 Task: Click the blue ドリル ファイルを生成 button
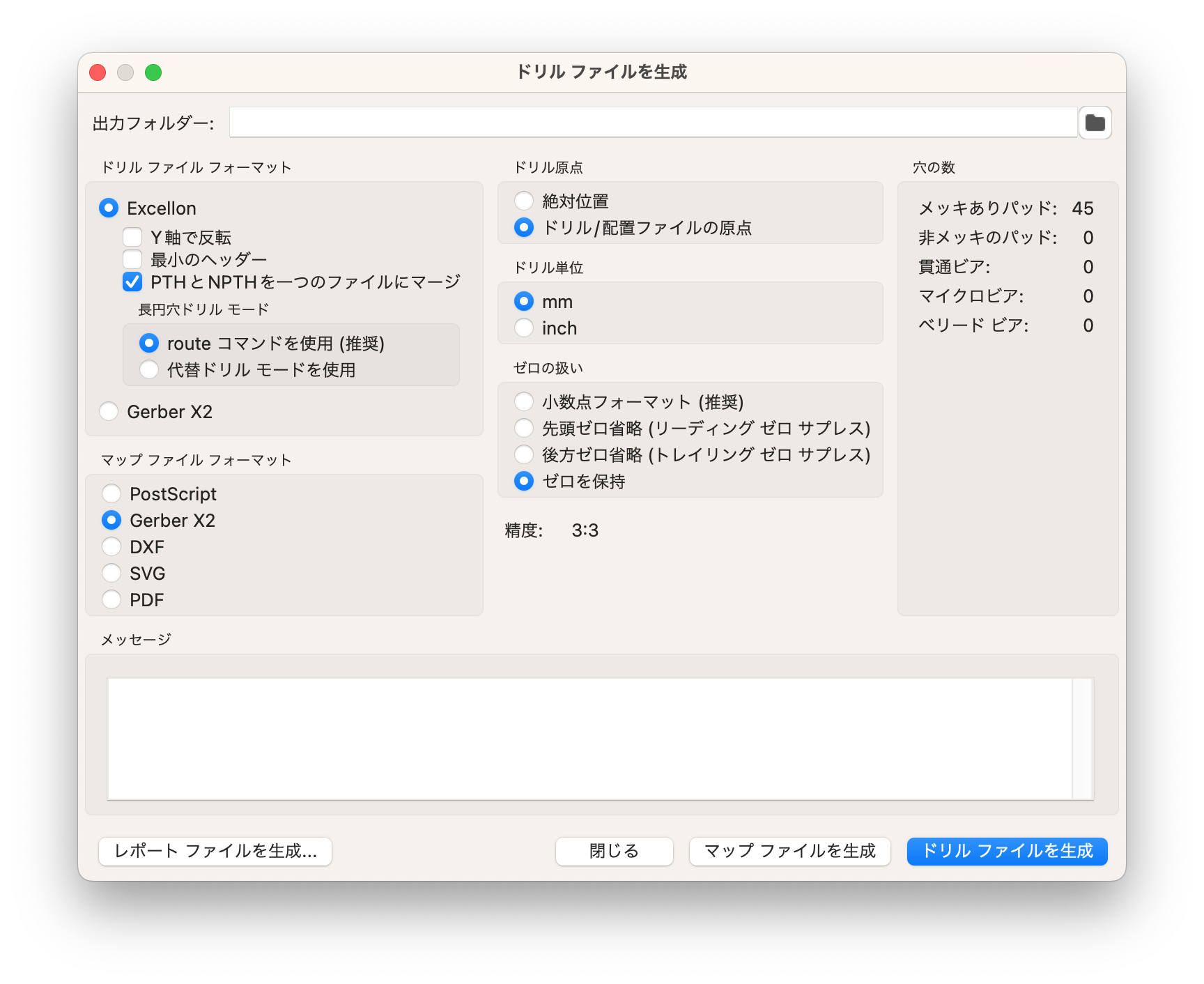[x=1008, y=851]
